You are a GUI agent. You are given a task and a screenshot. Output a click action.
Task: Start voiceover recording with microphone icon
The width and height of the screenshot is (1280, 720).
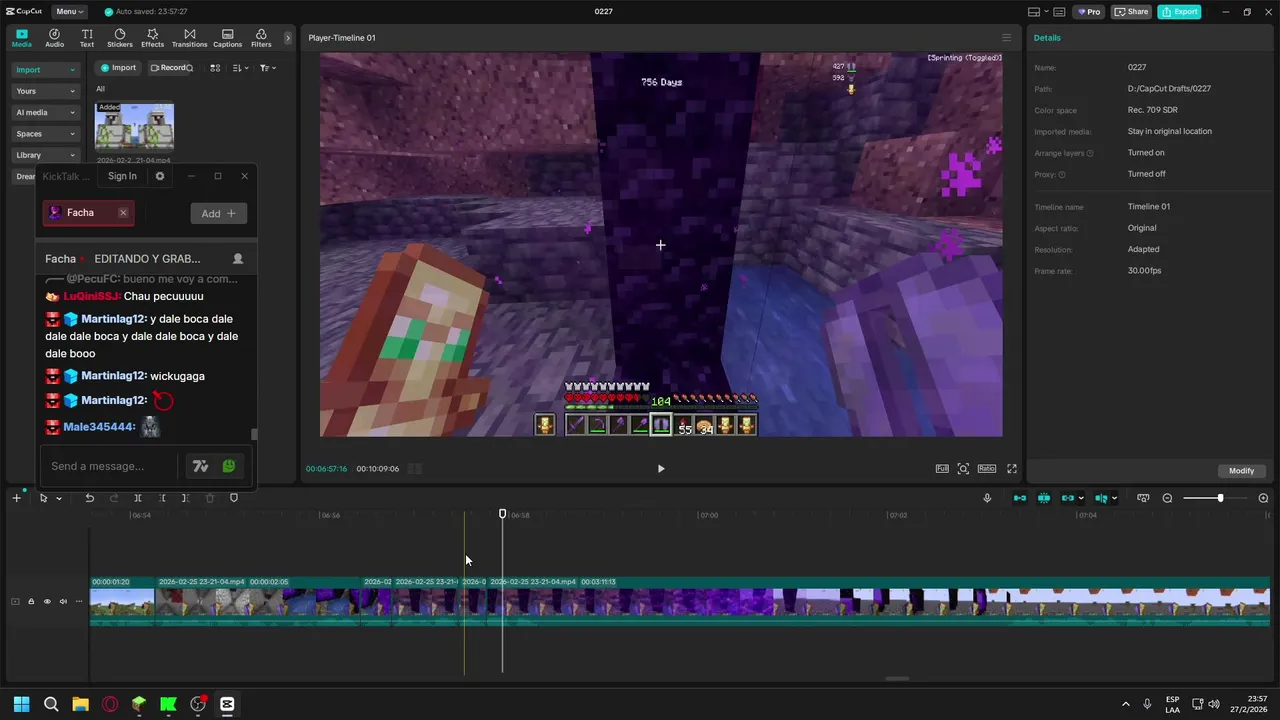coord(987,498)
